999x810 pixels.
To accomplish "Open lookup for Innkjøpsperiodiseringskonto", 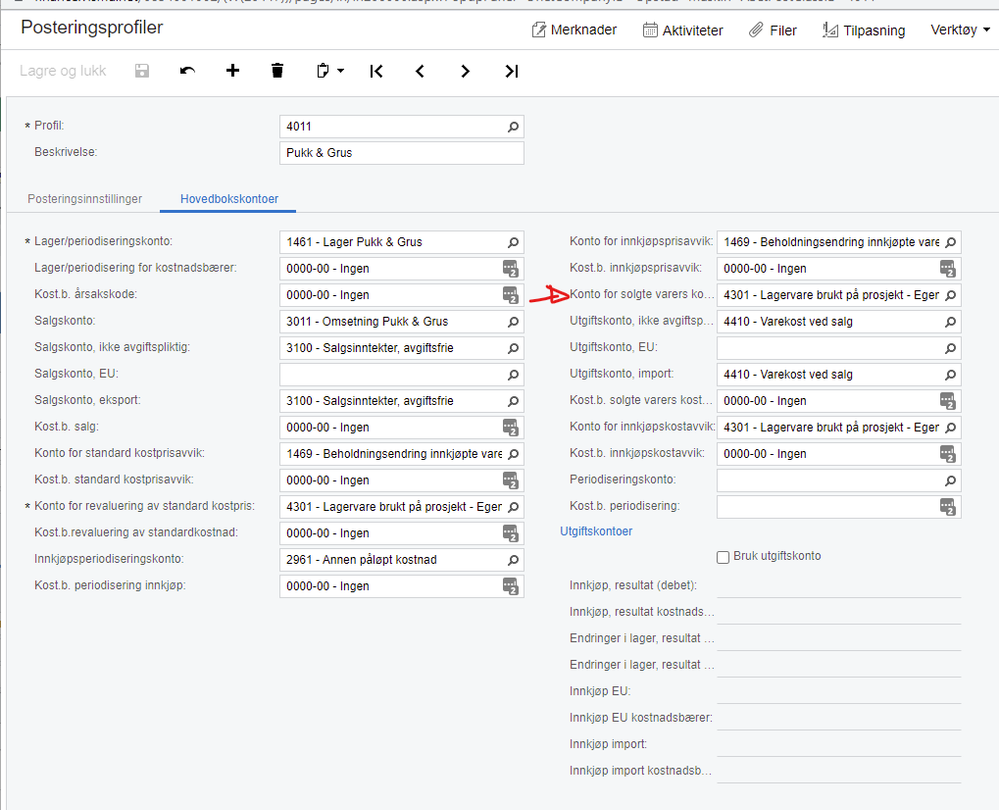I will (513, 560).
